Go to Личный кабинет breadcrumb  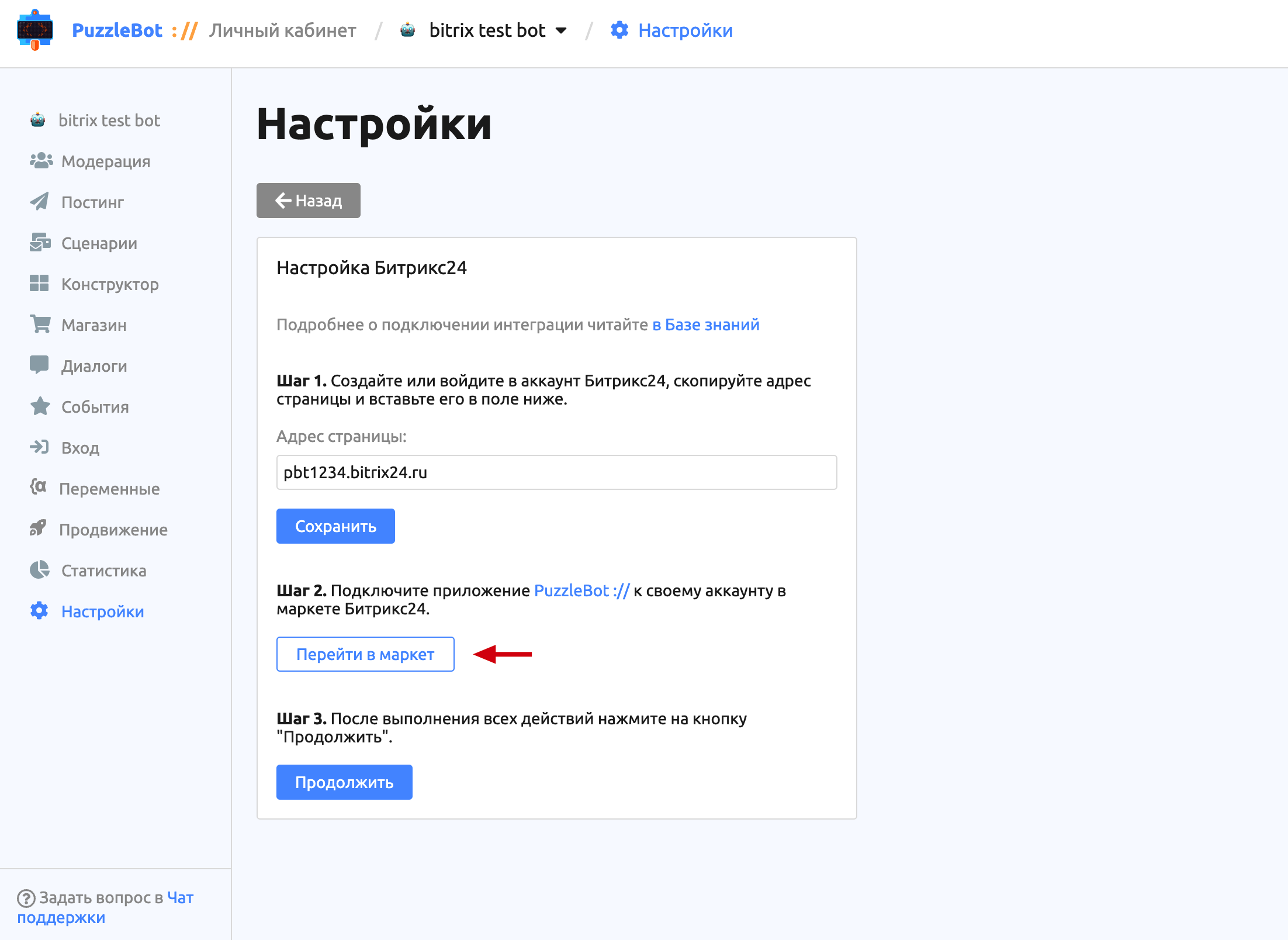(283, 30)
